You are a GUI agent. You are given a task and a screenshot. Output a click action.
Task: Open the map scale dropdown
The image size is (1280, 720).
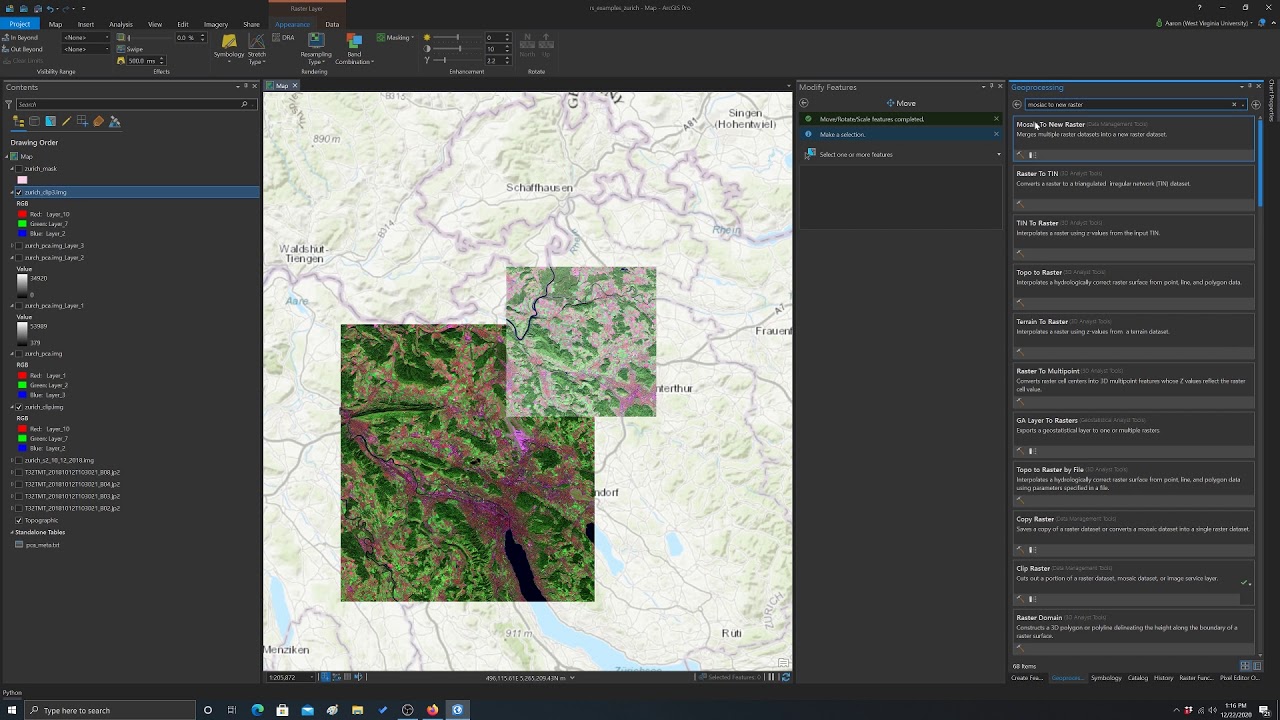pos(311,677)
